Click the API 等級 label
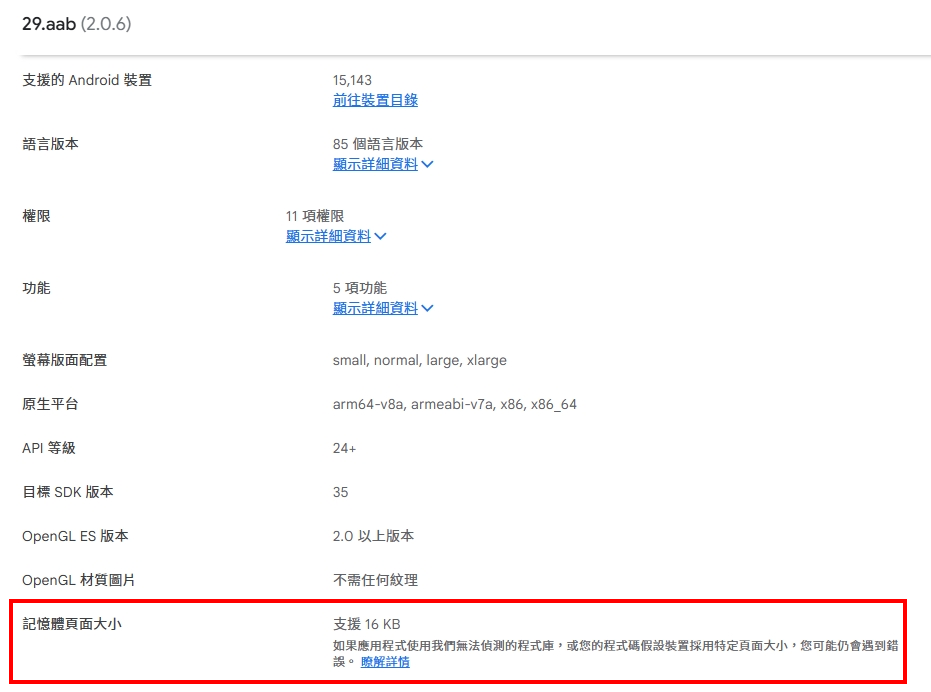Screen dimensions: 931x692 (49, 448)
